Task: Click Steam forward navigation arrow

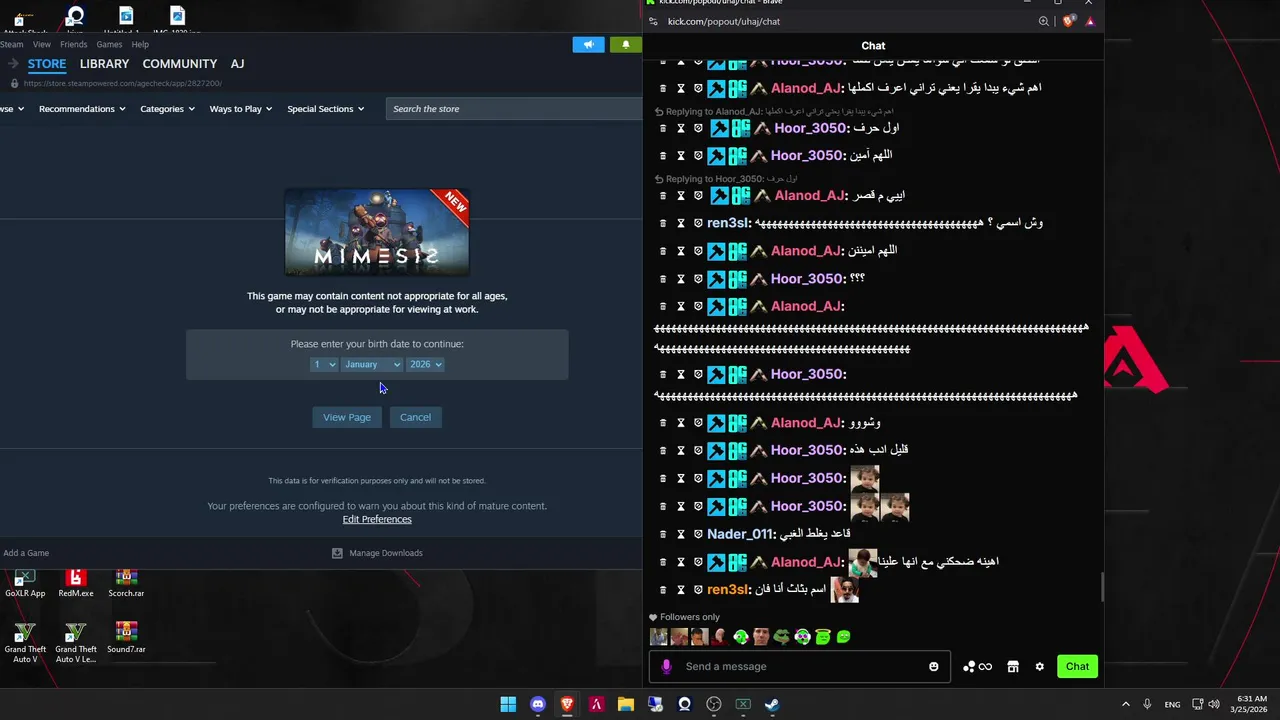Action: pyautogui.click(x=12, y=64)
